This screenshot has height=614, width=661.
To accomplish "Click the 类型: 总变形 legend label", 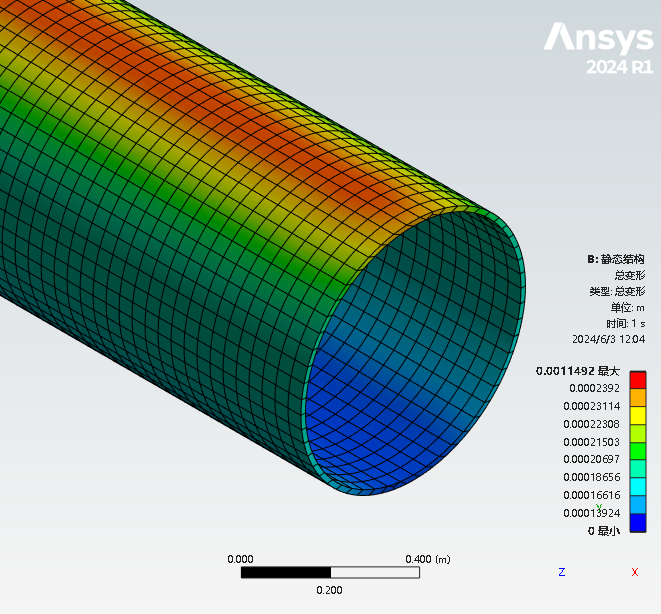I will 617,291.
